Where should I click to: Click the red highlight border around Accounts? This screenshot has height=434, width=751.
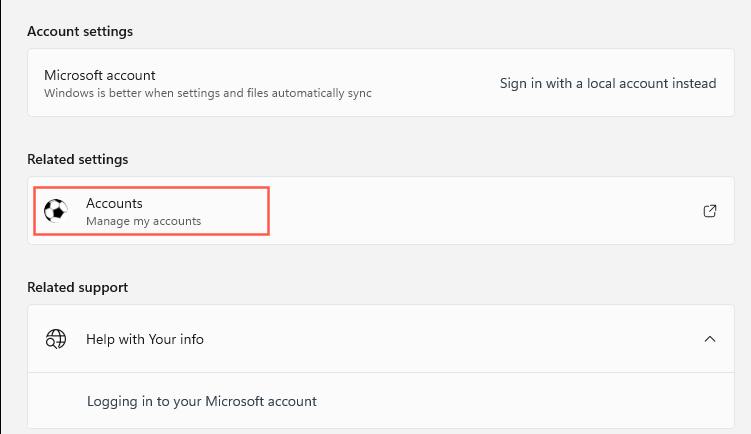tap(268, 211)
